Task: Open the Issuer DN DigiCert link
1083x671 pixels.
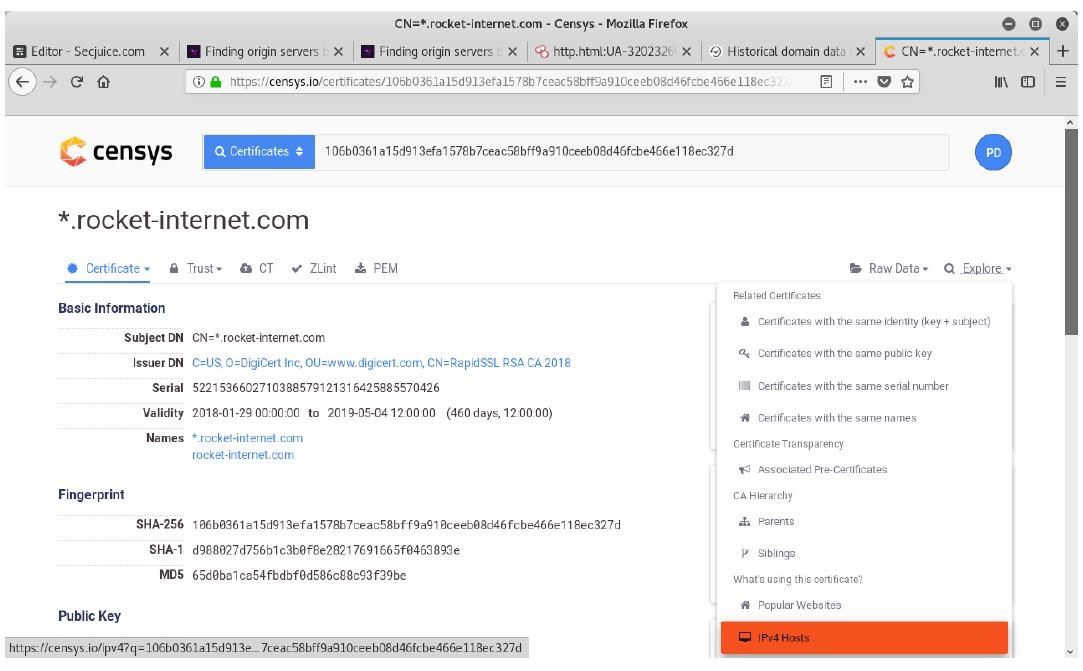Action: (381, 362)
